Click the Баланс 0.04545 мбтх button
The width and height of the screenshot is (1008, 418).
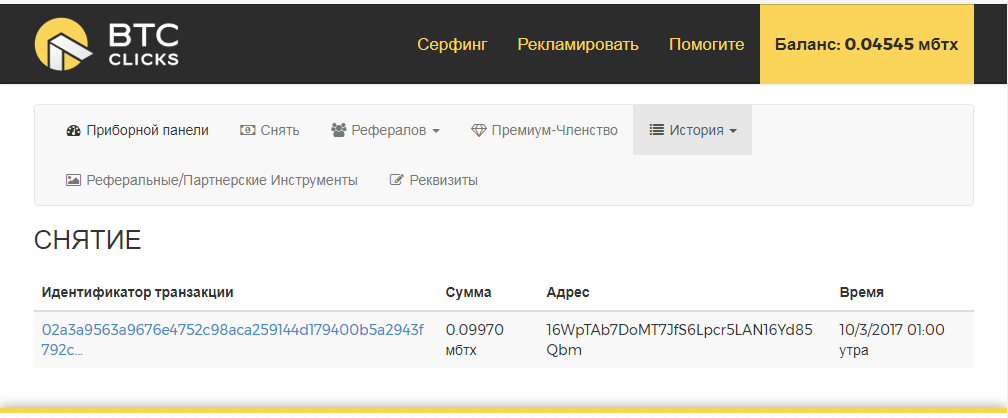coord(866,44)
